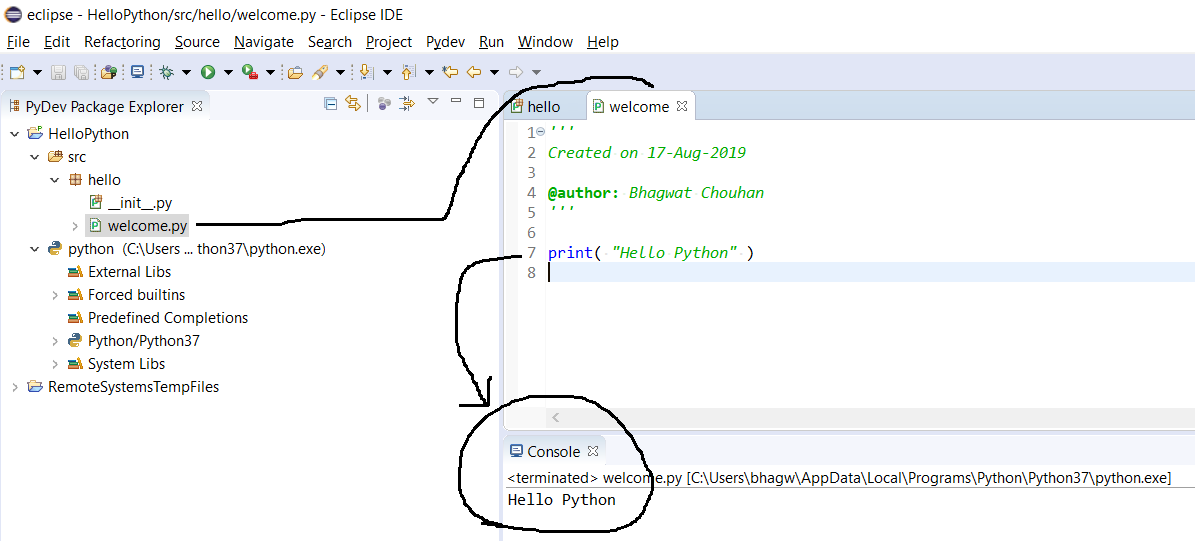1195x541 pixels.
Task: Click the 'Created on 17-Aug-2019' comment line
Action: 646,152
